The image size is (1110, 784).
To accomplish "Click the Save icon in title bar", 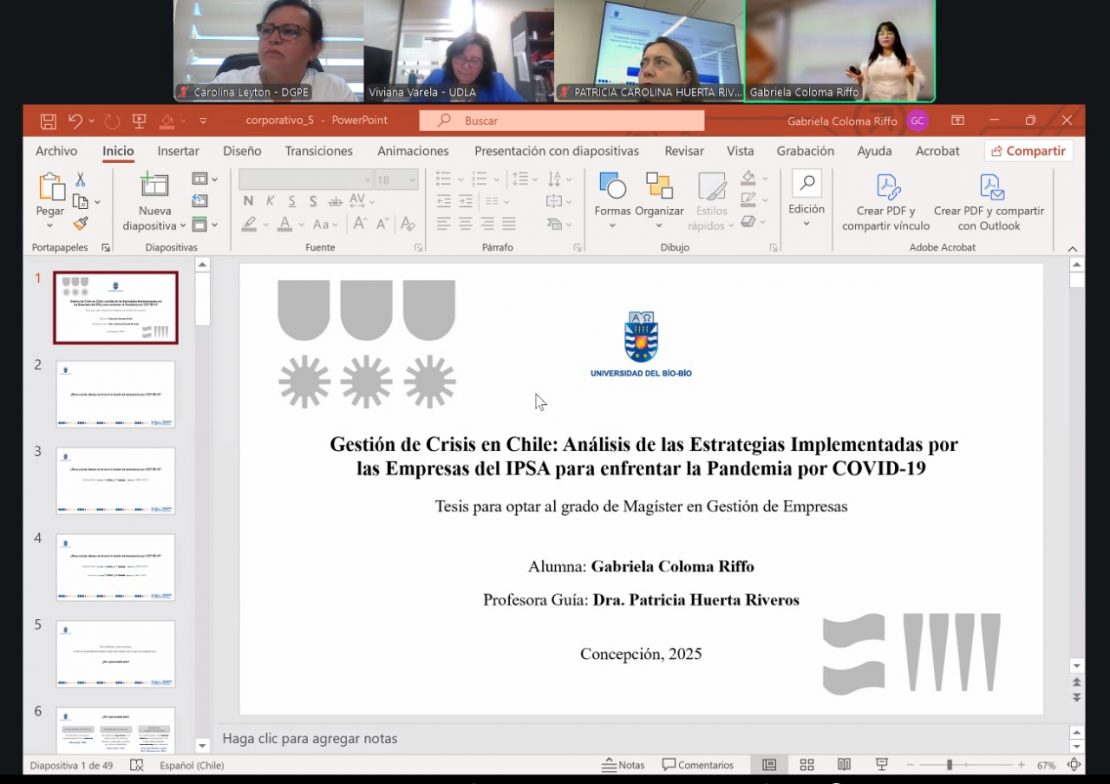I will 48,121.
